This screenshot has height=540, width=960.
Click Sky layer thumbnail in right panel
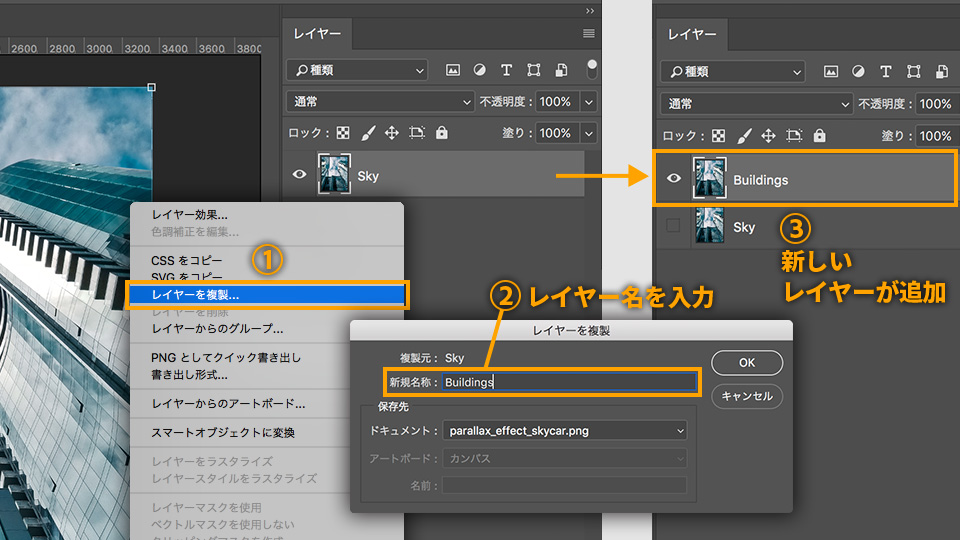tap(710, 225)
